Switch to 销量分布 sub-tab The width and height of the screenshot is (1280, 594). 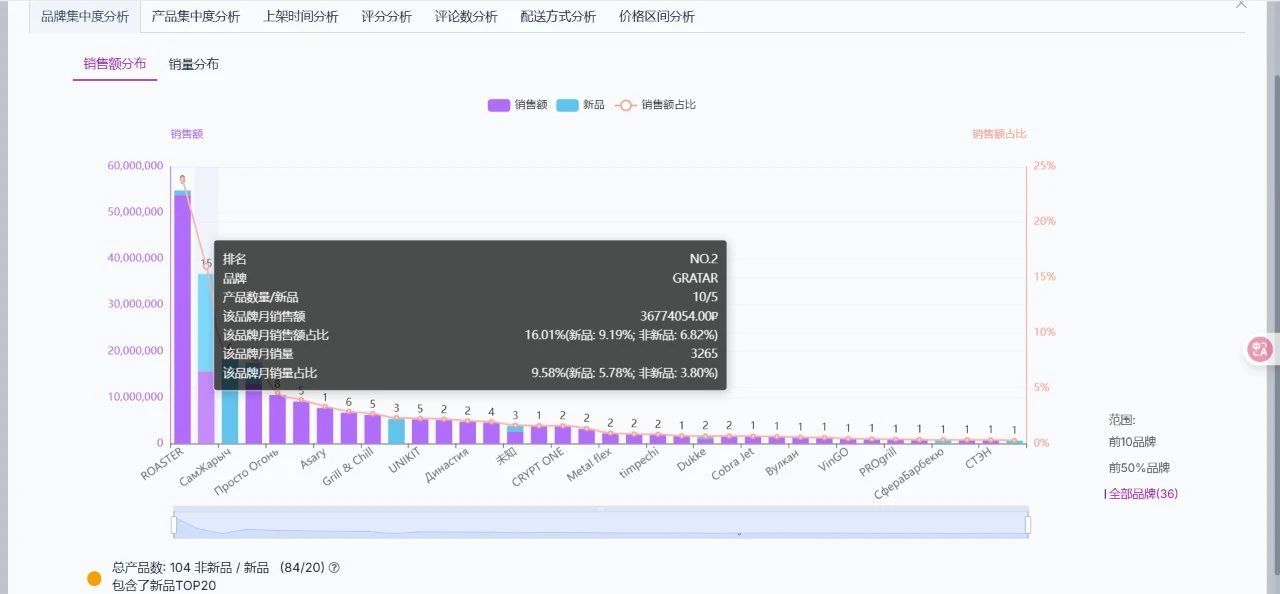pyautogui.click(x=194, y=64)
